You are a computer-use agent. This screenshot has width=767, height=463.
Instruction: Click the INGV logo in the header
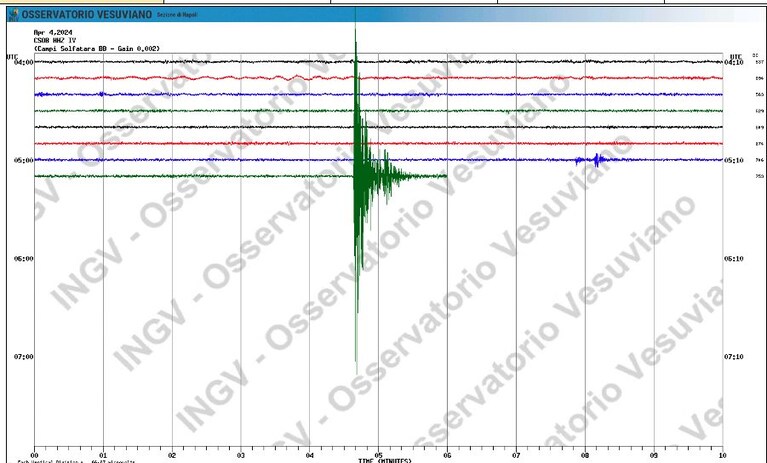pyautogui.click(x=14, y=15)
